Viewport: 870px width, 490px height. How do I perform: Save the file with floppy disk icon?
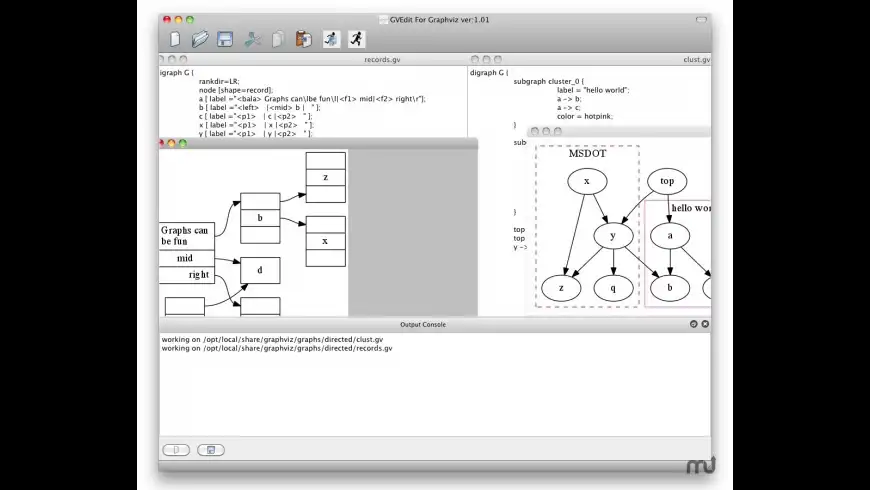tap(225, 40)
